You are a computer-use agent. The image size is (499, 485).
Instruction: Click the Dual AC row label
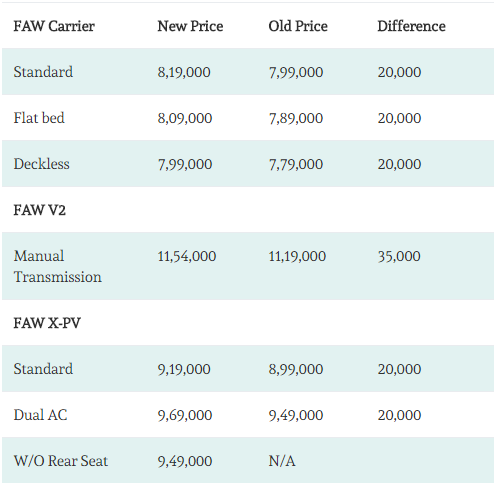tap(40, 415)
